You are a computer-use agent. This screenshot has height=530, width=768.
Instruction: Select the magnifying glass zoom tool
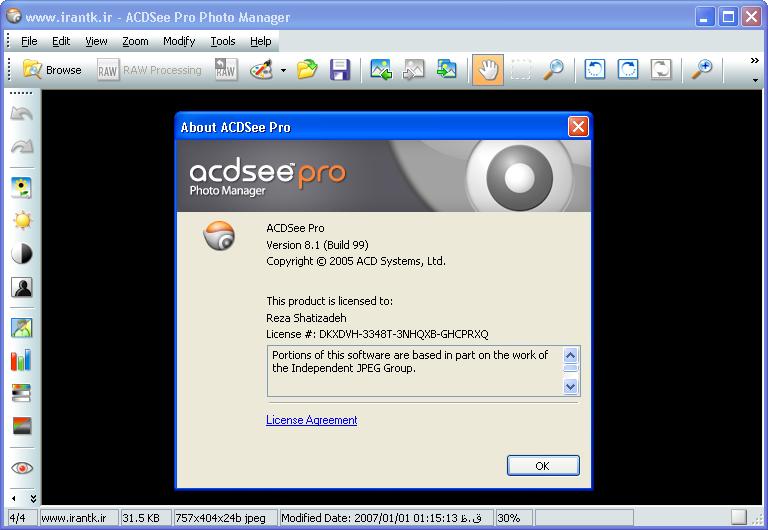pos(553,70)
